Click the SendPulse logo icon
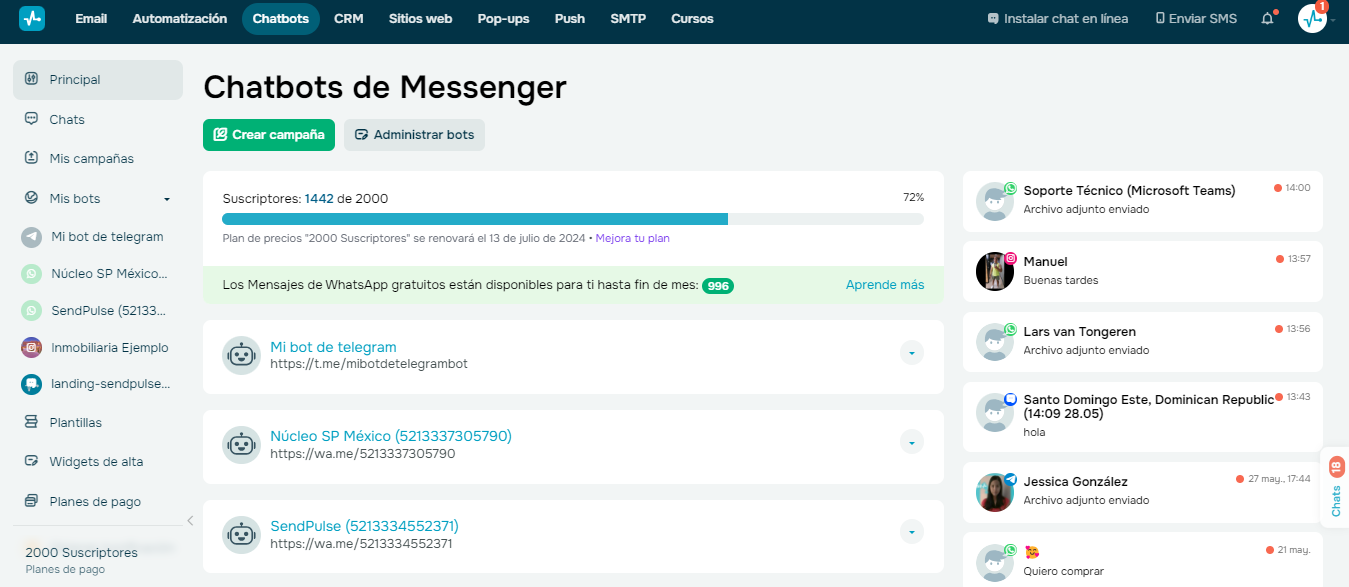 (x=32, y=18)
